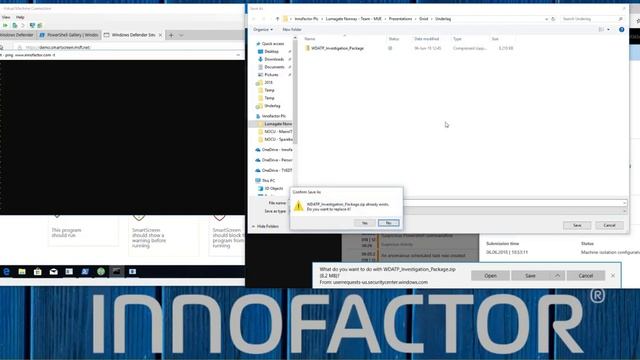Click the green Start icon in VM toolbar
Viewport: 640px width, 360px height.
5,25
